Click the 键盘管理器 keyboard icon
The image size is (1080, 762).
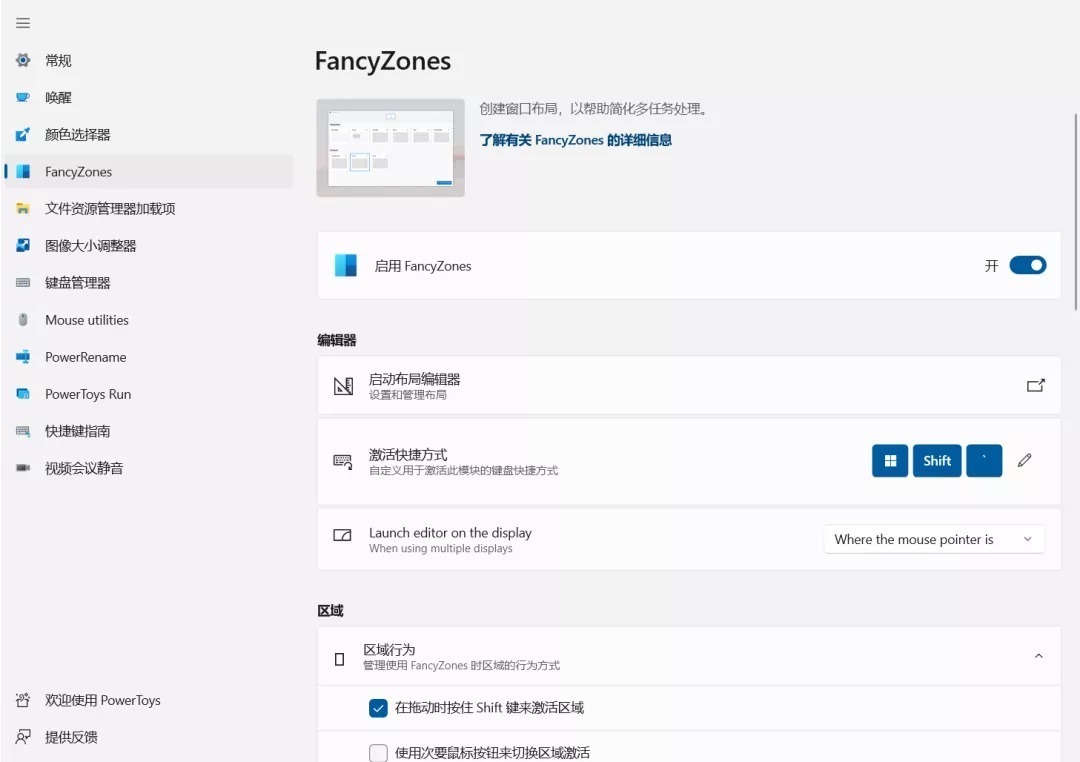[x=23, y=283]
